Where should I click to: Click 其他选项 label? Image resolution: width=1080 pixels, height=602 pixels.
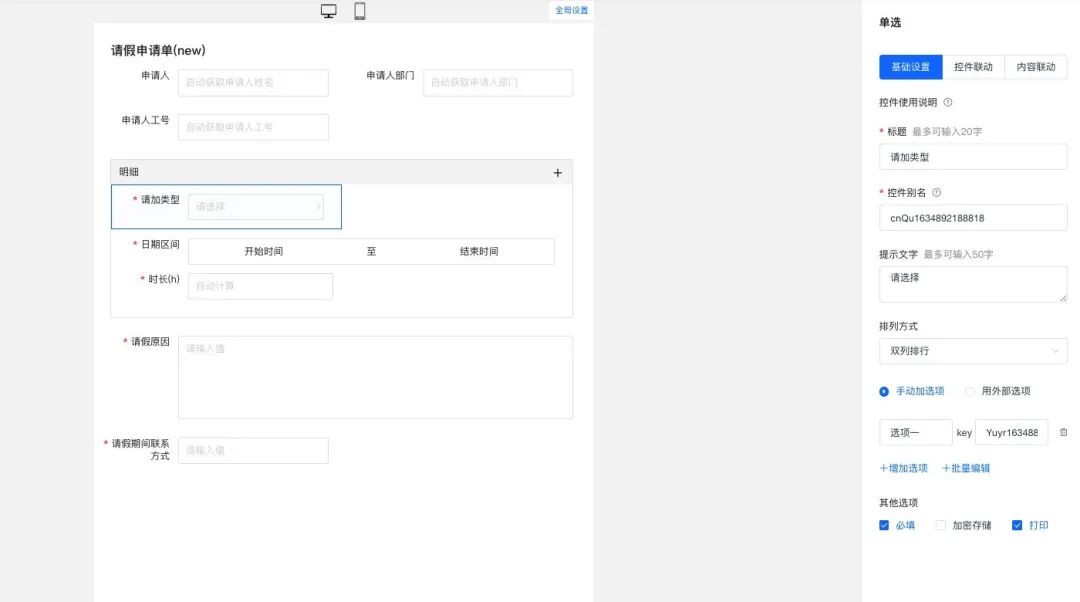[x=898, y=503]
